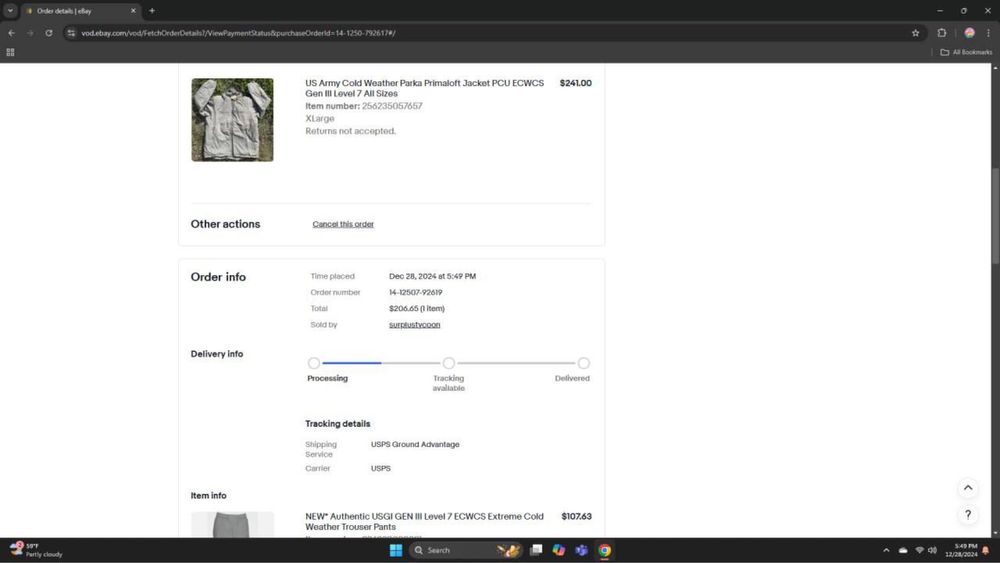Select the $241.00 price
The image size is (1000, 563).
coord(575,84)
